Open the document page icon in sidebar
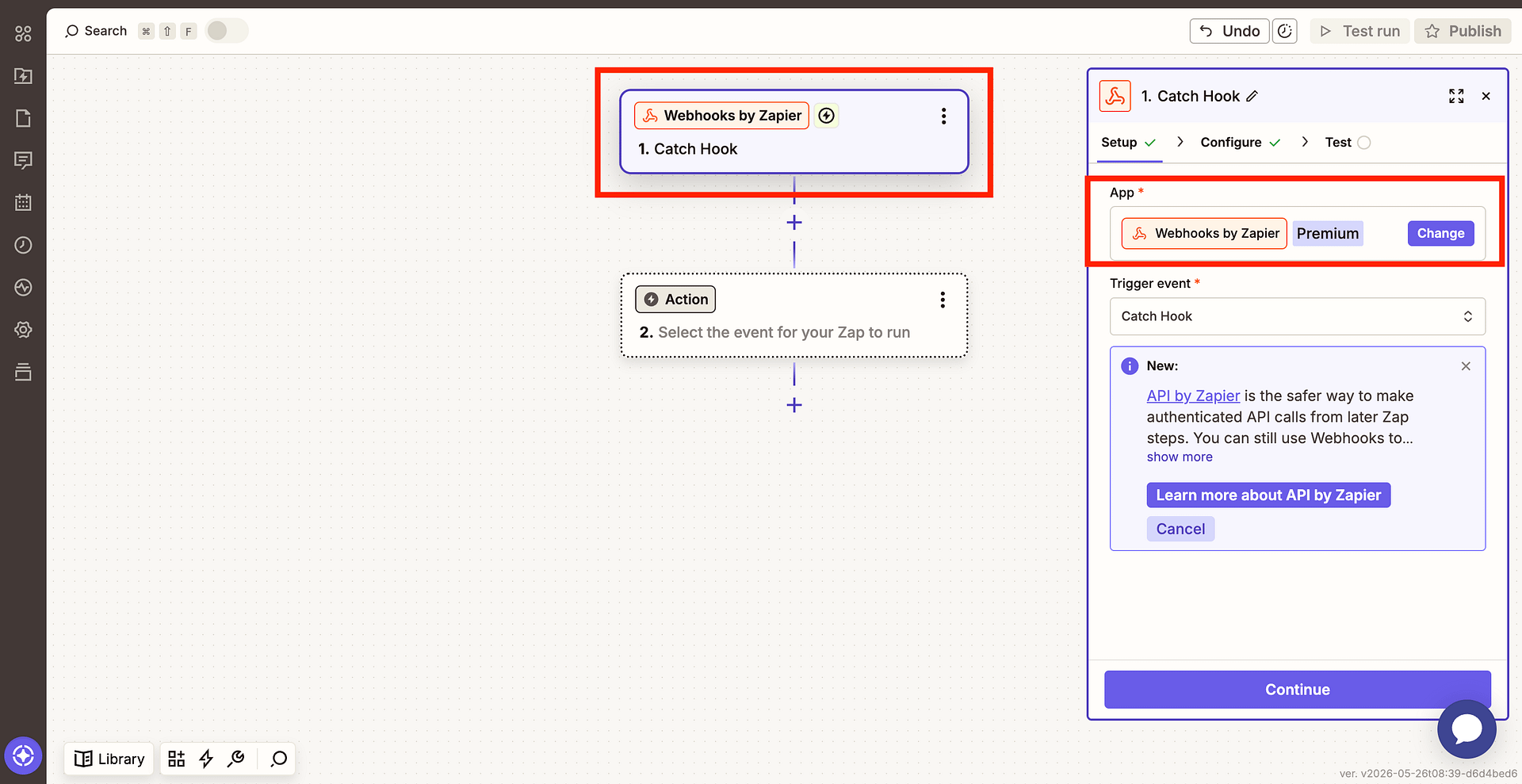Image resolution: width=1522 pixels, height=784 pixels. pos(23,118)
